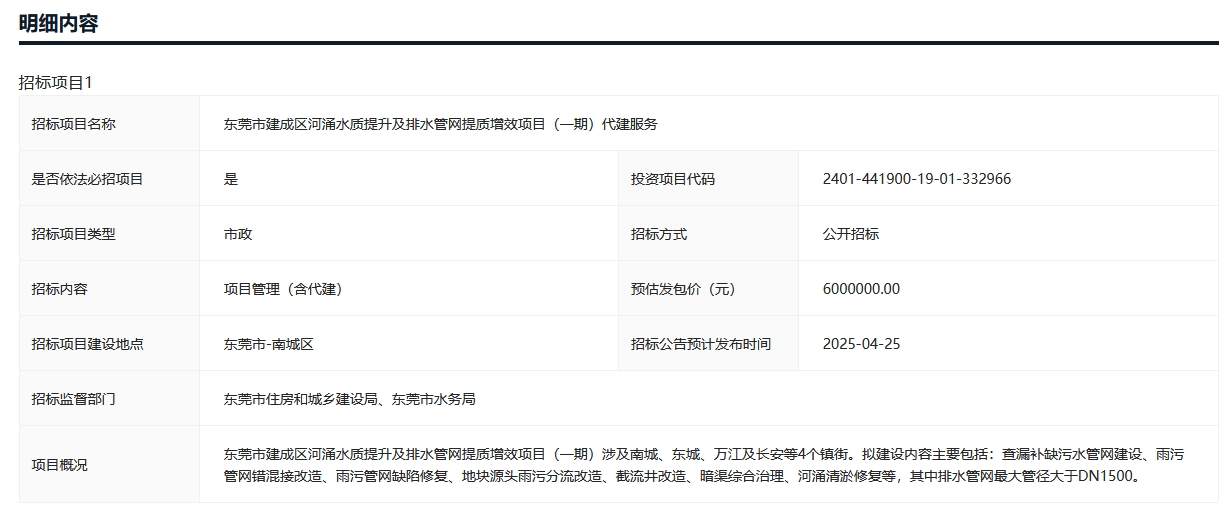This screenshot has height=509, width=1227.
Task: Select the 市政 project type value
Action: pyautogui.click(x=238, y=234)
